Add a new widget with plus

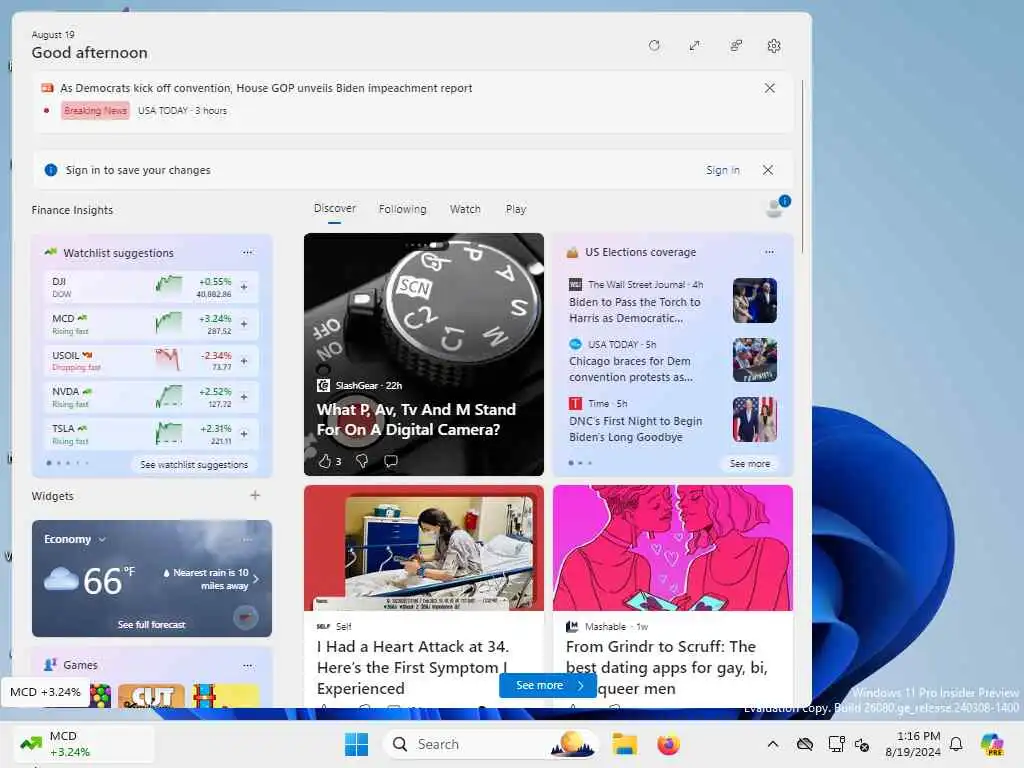pos(255,496)
